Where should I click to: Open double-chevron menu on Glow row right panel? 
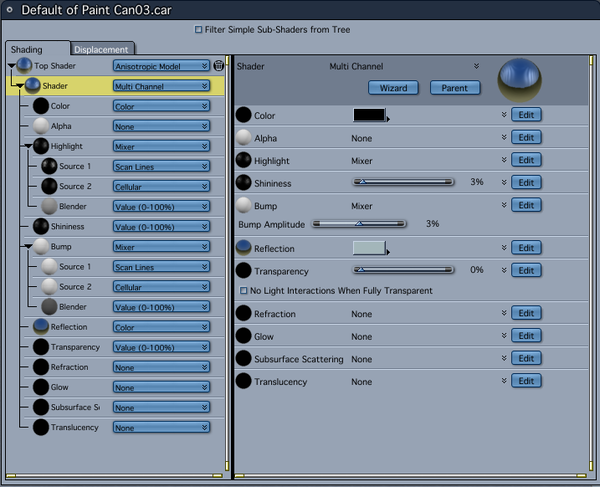click(x=504, y=336)
